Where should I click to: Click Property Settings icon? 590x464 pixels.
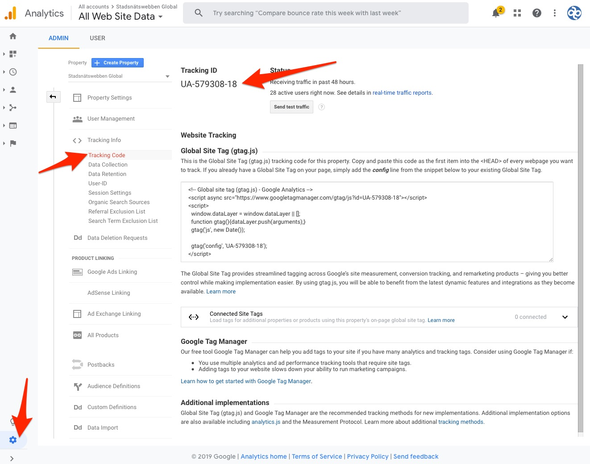(77, 98)
